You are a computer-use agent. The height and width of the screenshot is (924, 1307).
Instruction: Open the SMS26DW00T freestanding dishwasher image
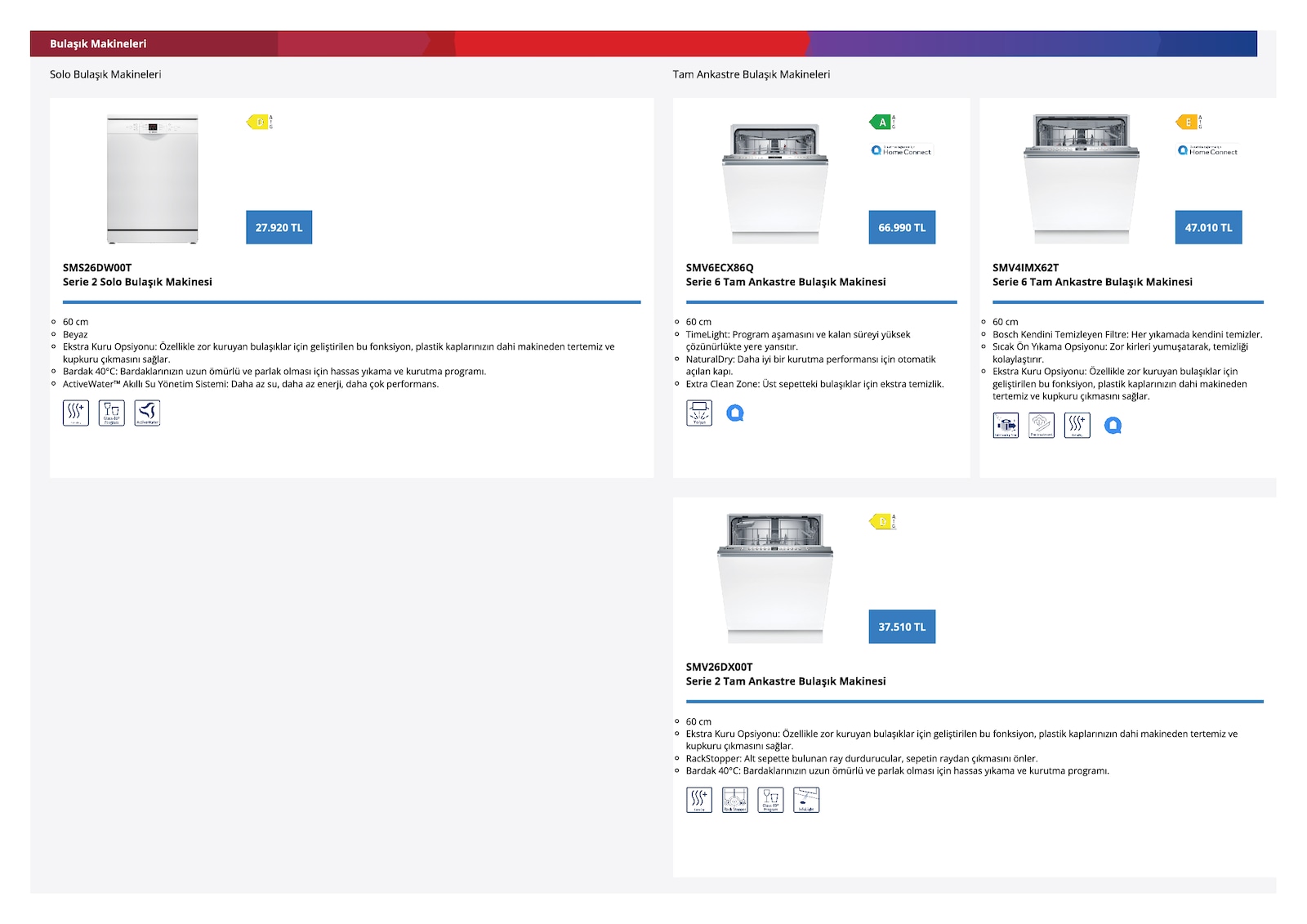tap(153, 180)
